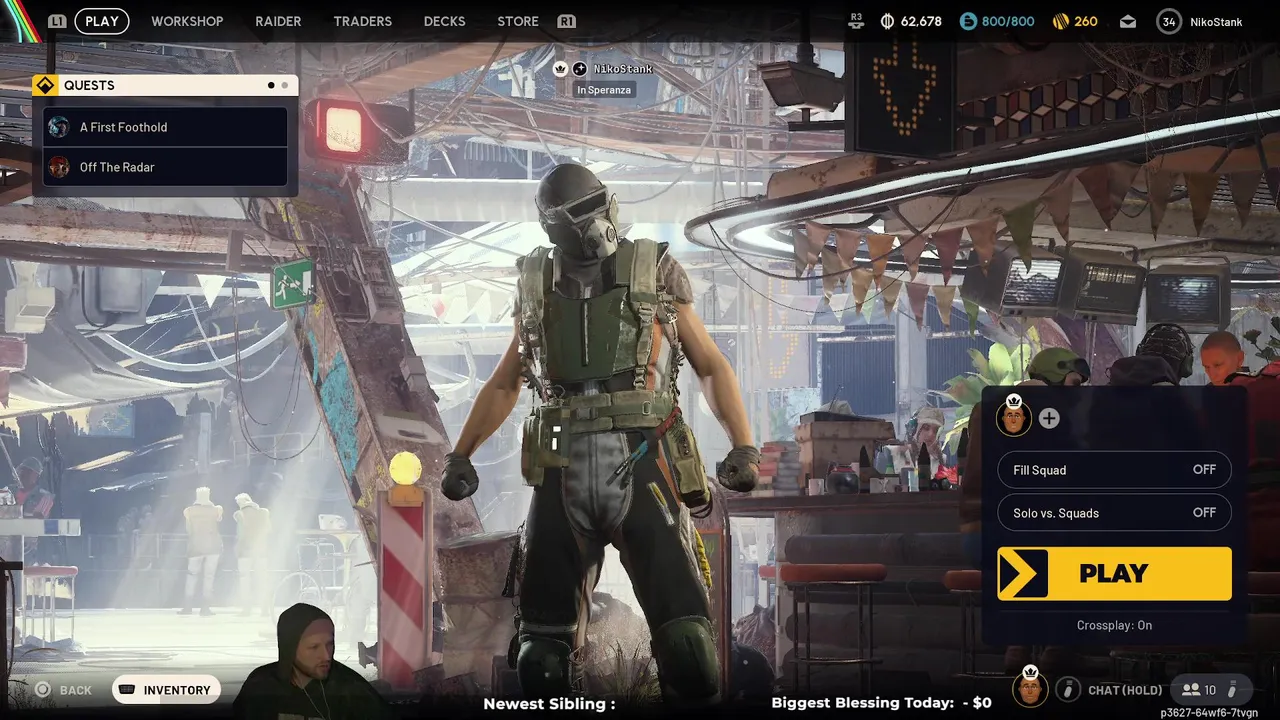Select the second quest page dot
1280x720 pixels.
click(285, 85)
